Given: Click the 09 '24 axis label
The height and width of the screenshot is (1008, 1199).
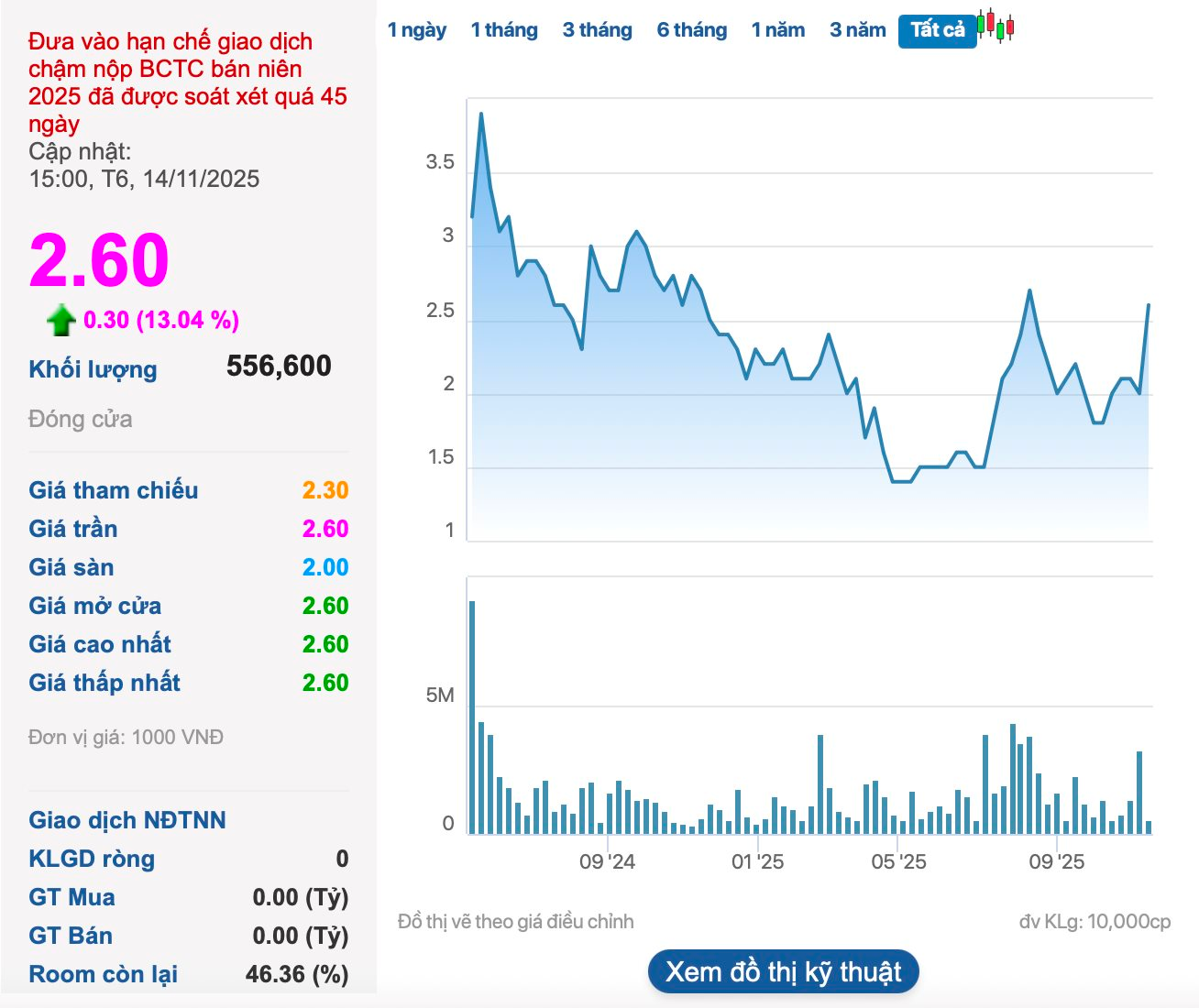Looking at the screenshot, I should pyautogui.click(x=607, y=862).
